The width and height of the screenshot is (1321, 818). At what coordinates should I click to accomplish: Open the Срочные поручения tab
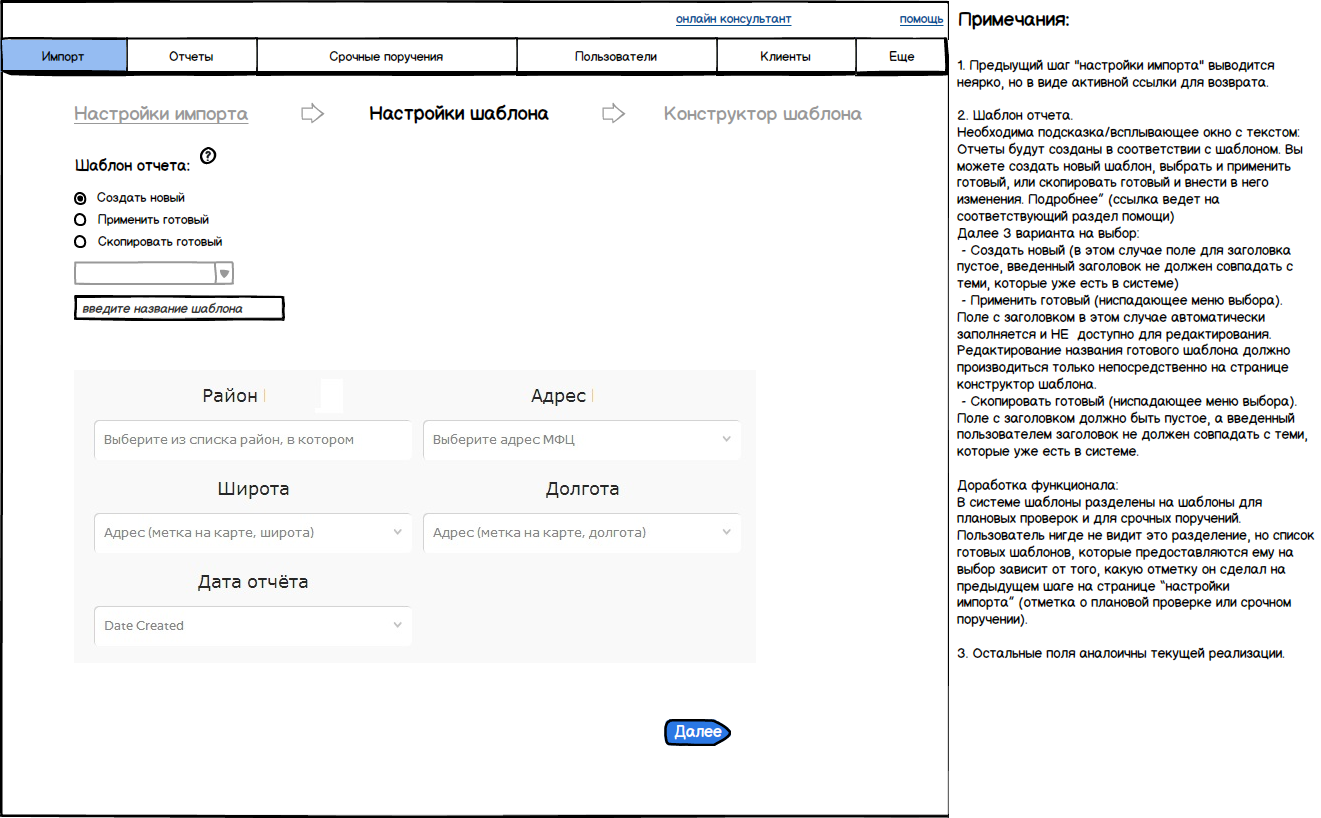[x=386, y=57]
